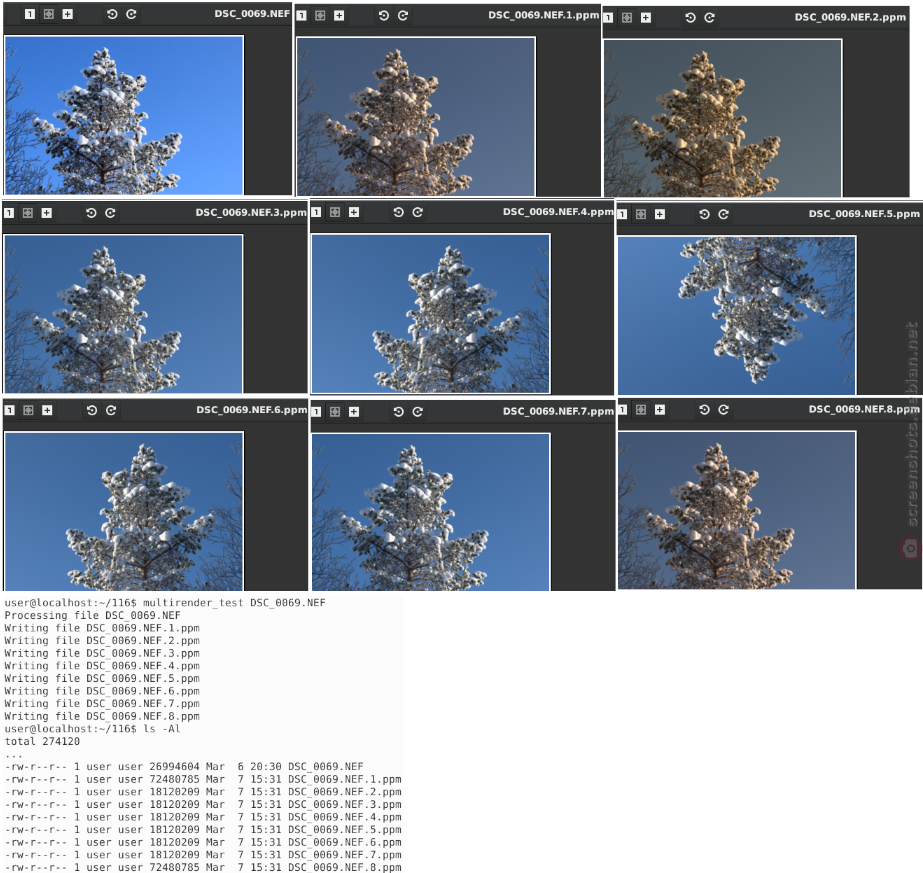Rotate DSC_0069.NEF.7.ppm counterclockwise
The height and width of the screenshot is (873, 923).
(399, 412)
